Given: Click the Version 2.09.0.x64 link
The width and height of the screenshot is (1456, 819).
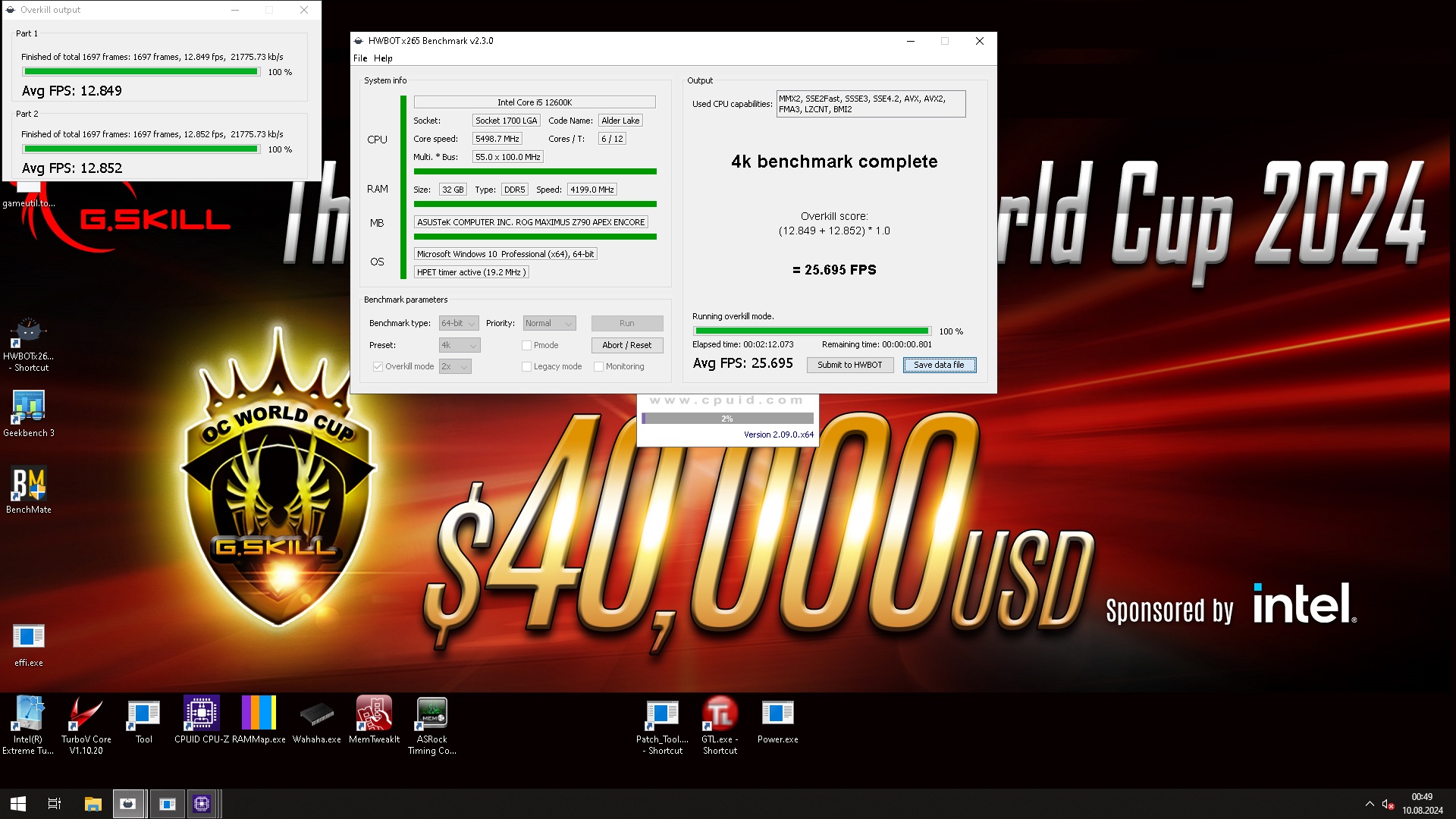Looking at the screenshot, I should [x=778, y=435].
